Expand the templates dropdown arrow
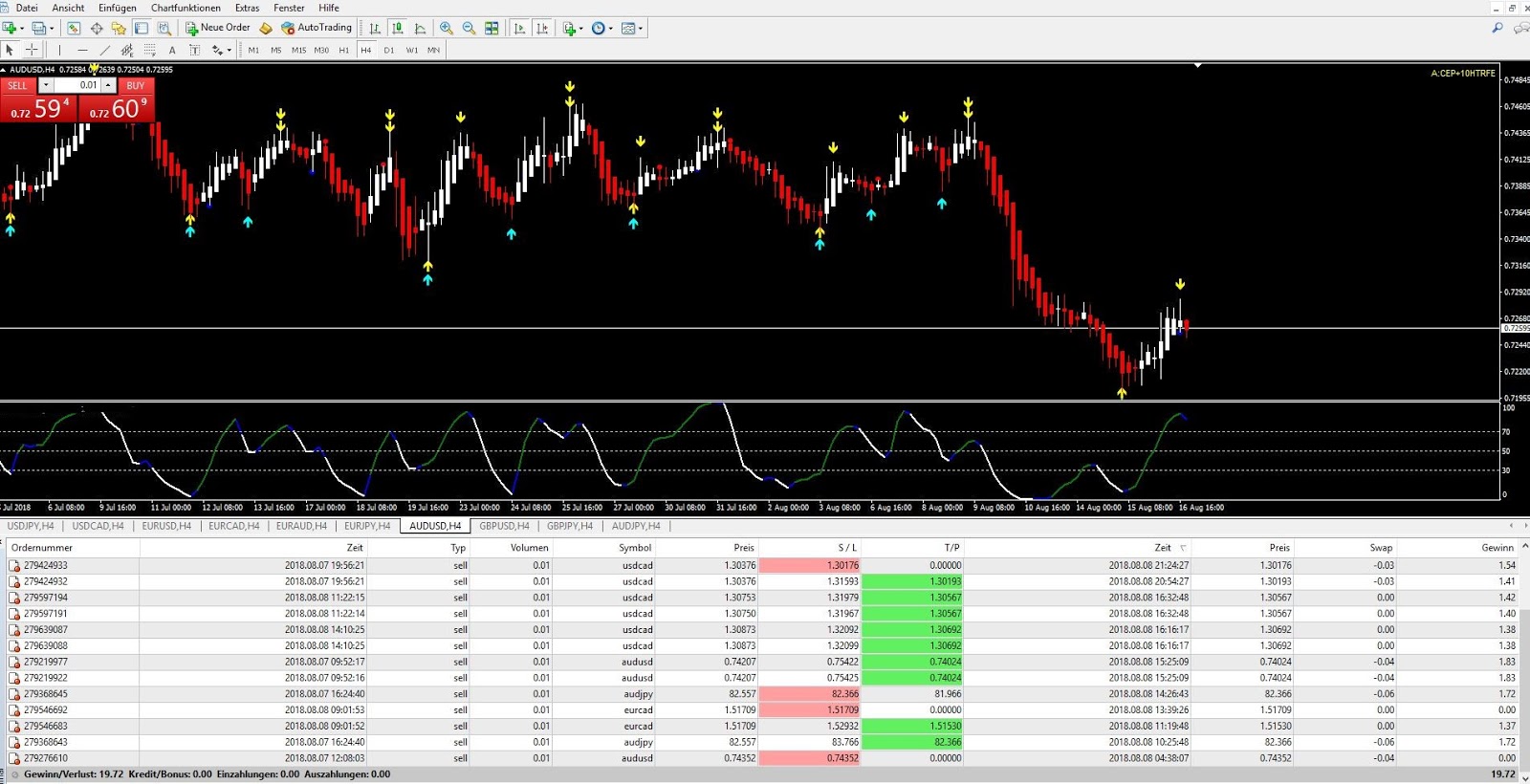Image resolution: width=1530 pixels, height=784 pixels. click(641, 29)
